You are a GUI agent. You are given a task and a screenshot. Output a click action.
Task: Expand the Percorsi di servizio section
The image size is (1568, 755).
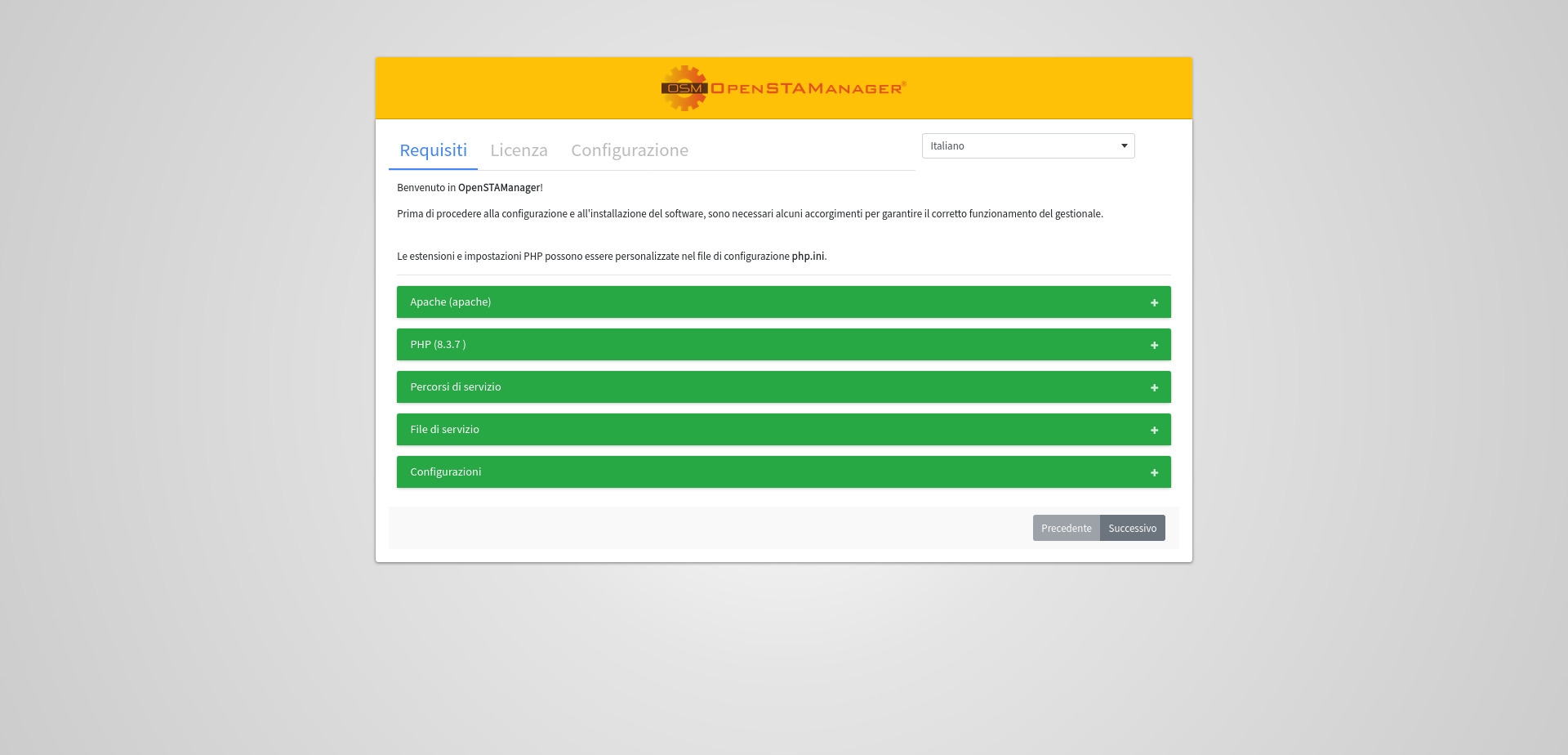pos(456,387)
